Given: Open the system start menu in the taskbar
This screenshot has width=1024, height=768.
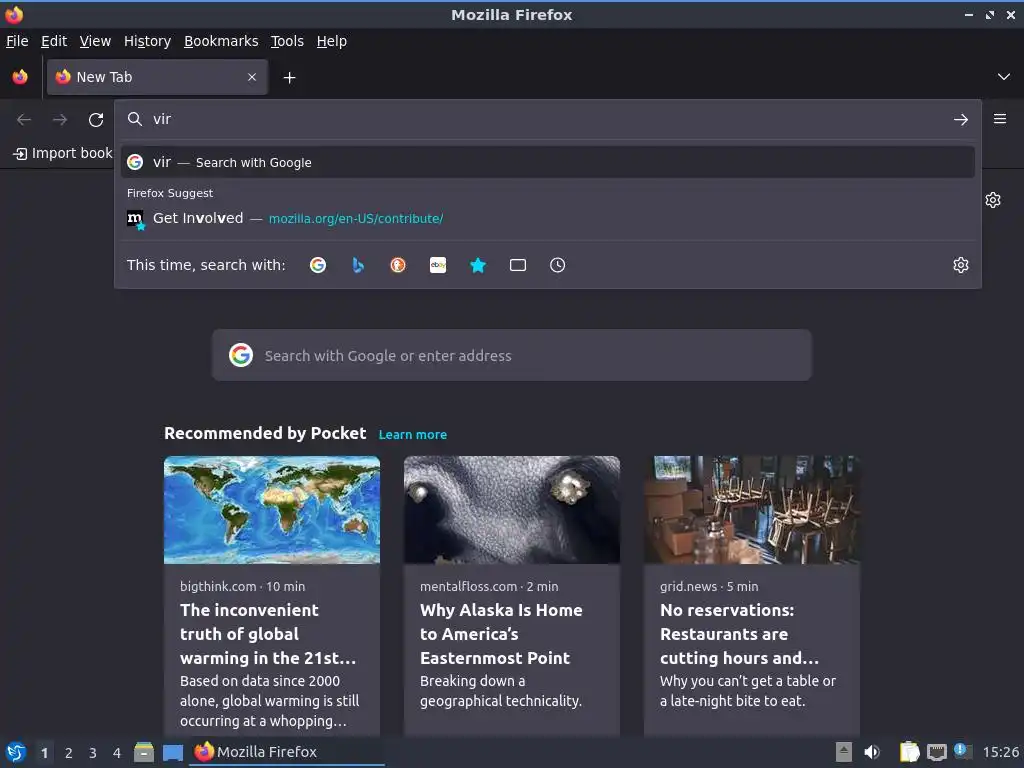Looking at the screenshot, I should (16, 752).
